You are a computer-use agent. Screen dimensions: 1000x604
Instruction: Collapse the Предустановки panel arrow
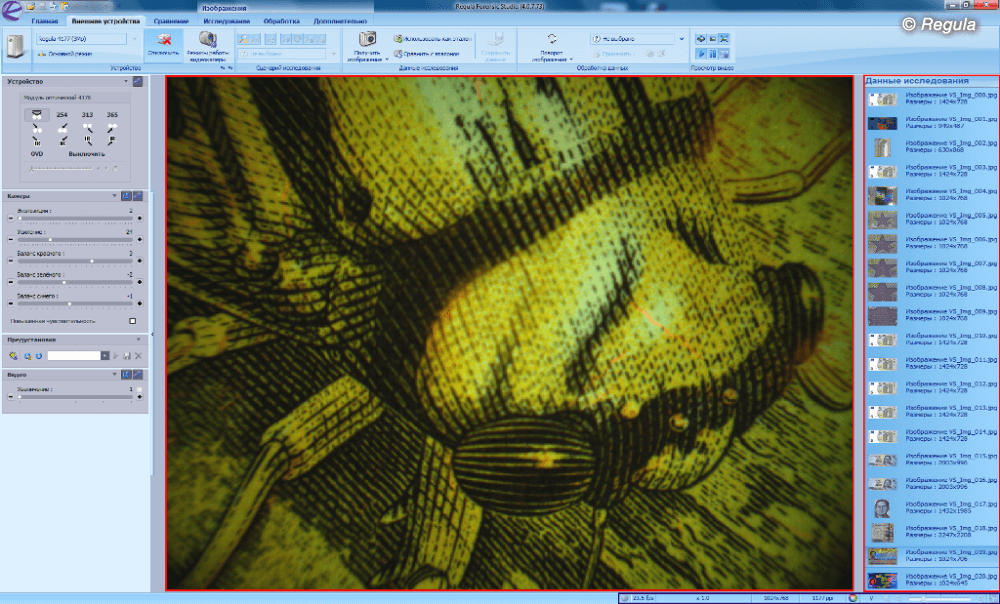138,340
